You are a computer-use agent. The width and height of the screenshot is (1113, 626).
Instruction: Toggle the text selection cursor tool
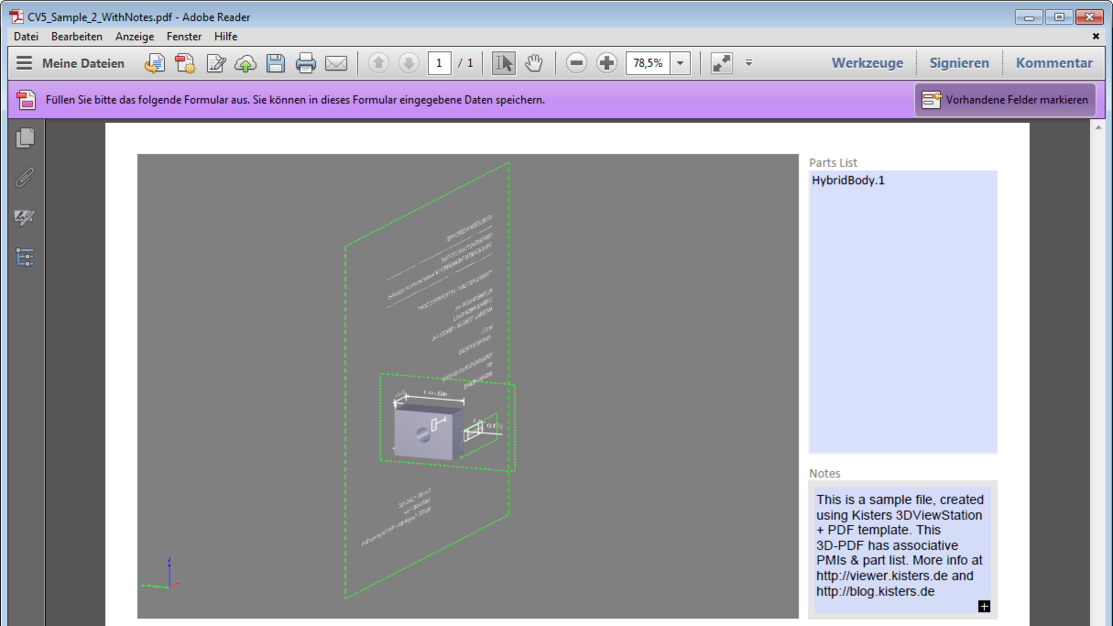(x=503, y=63)
